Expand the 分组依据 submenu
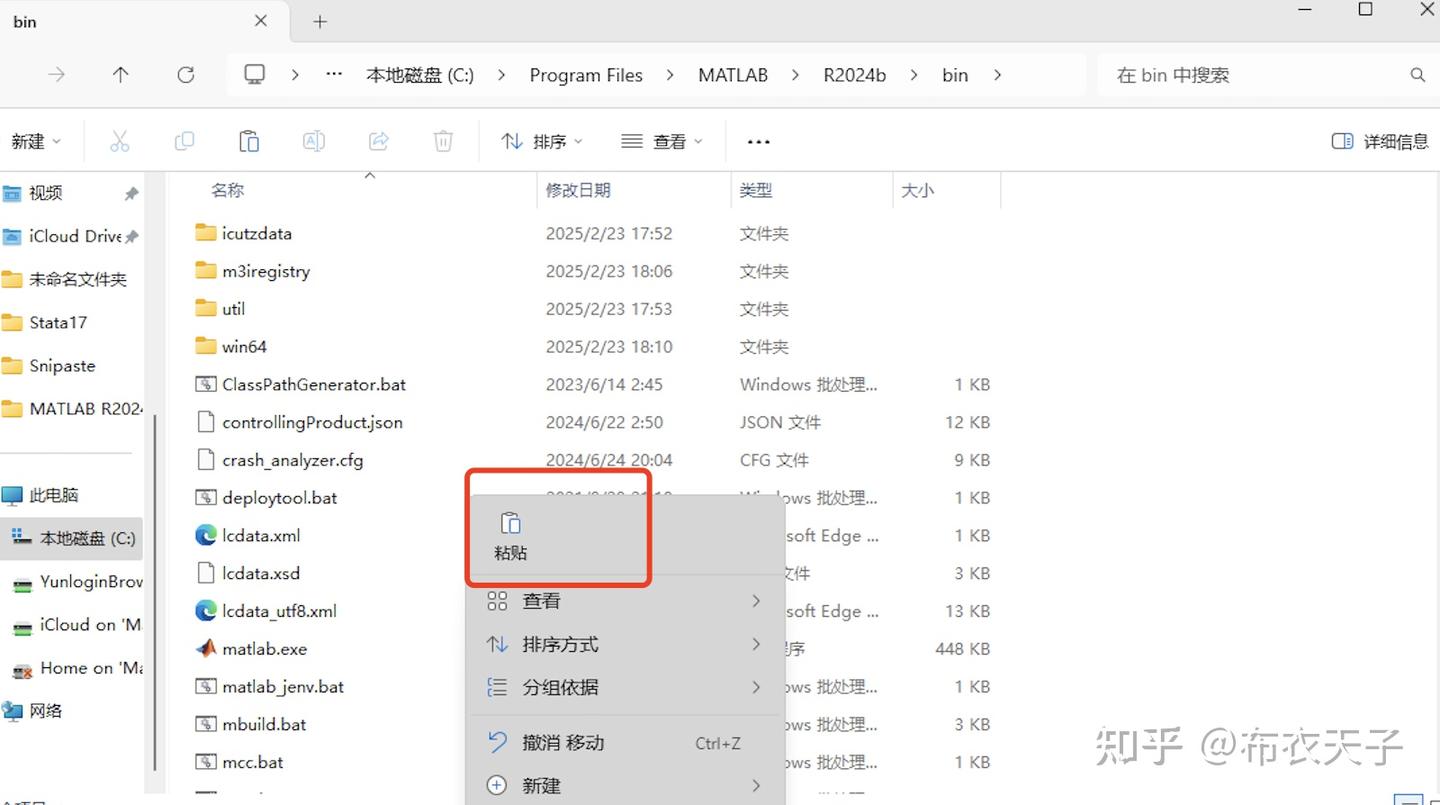Image resolution: width=1440 pixels, height=805 pixels. tap(560, 687)
